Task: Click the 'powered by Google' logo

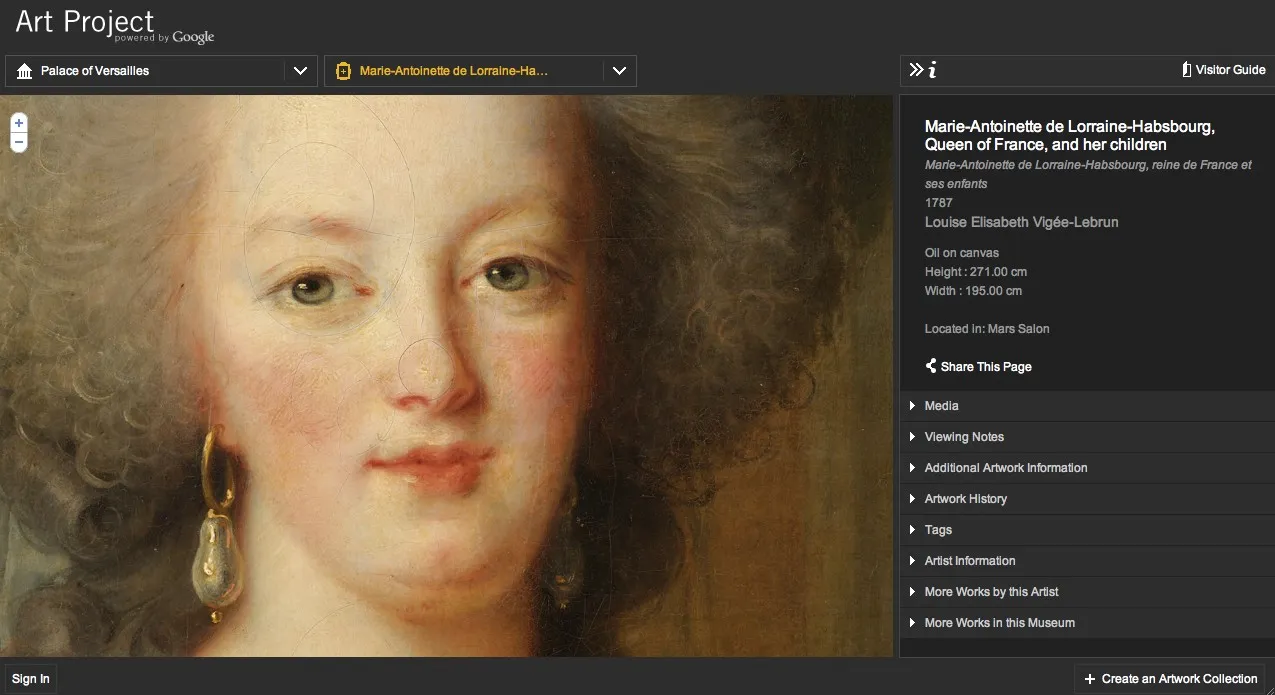Action: (x=165, y=38)
